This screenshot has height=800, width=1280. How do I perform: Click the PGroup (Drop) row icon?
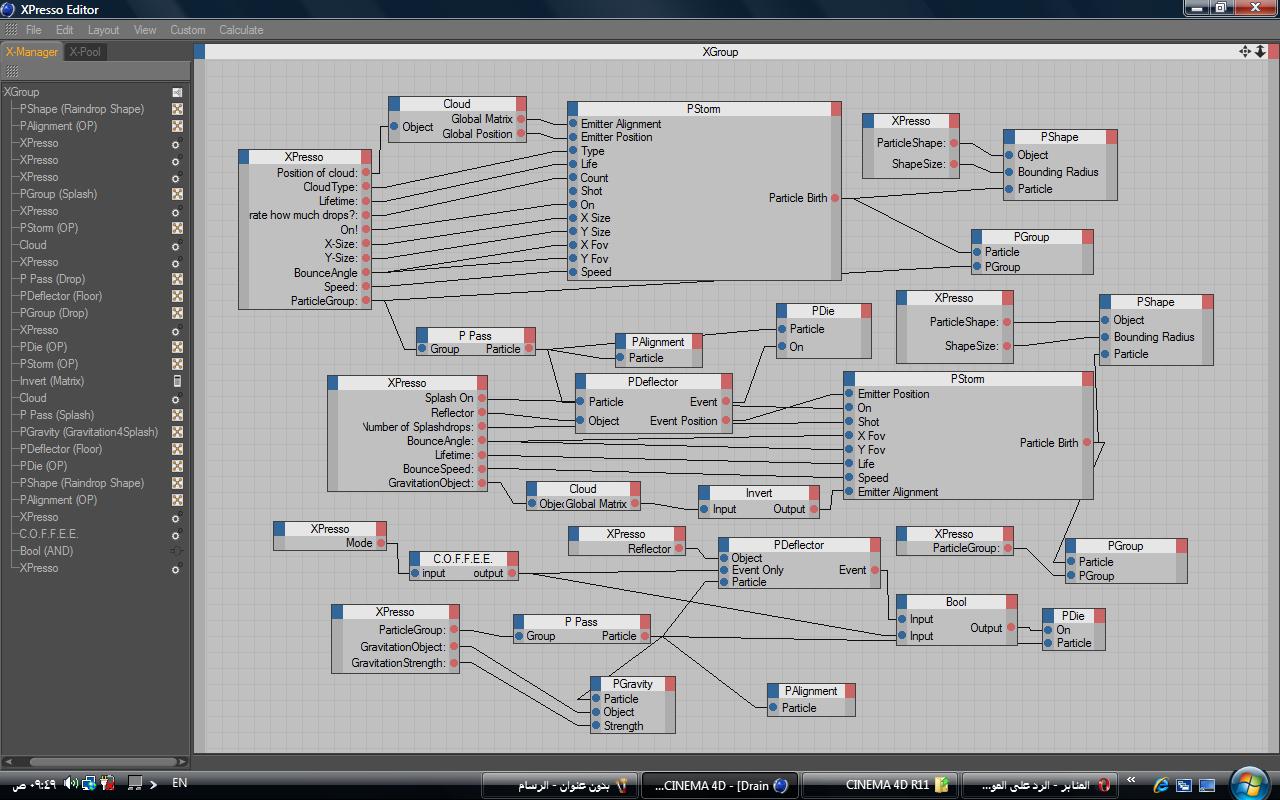coord(177,313)
